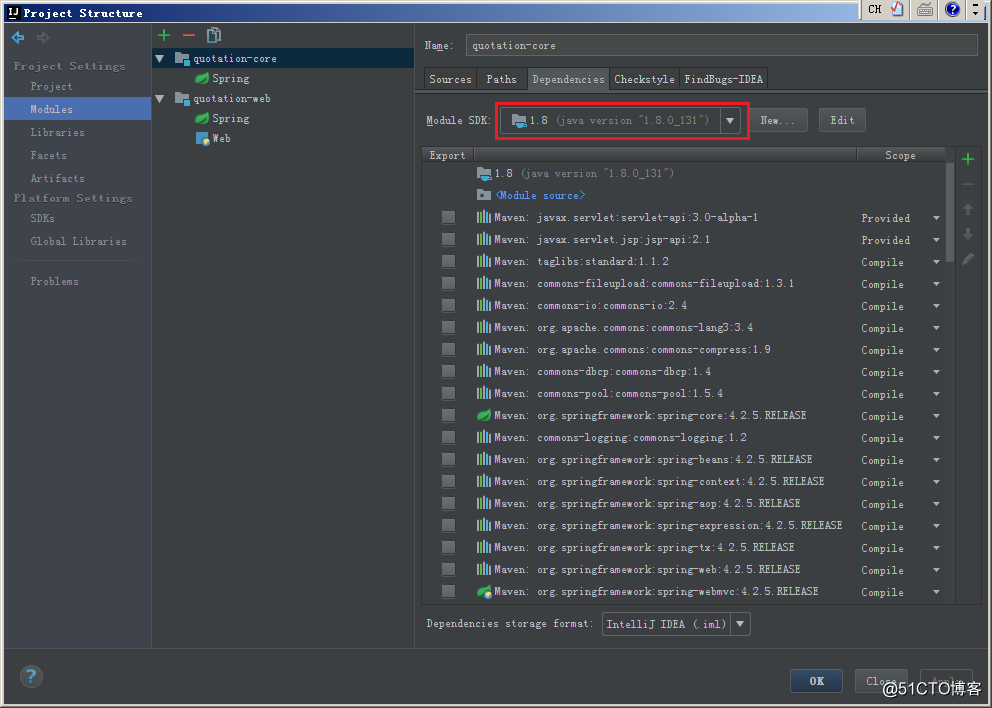
Task: Select Spring facet under quotation-core
Action: 222,78
